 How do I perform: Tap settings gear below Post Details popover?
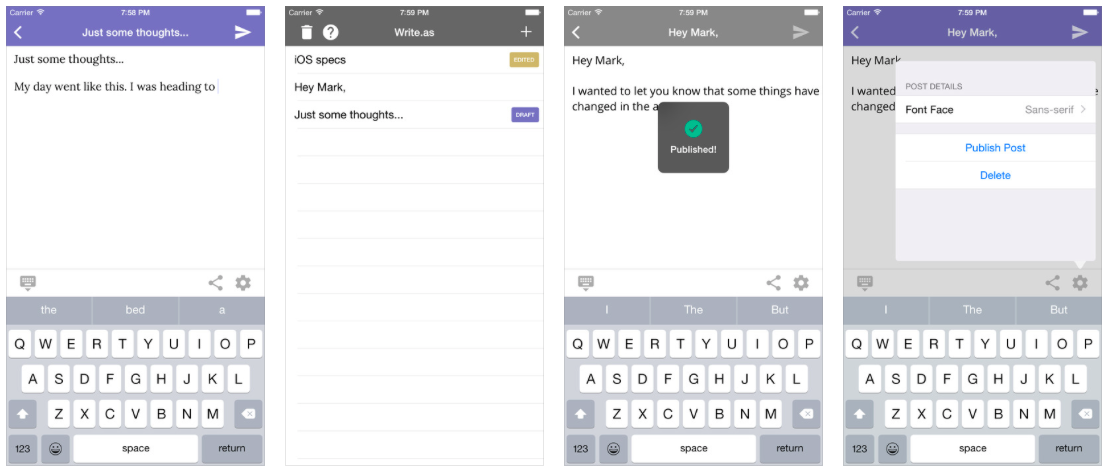pos(1080,283)
